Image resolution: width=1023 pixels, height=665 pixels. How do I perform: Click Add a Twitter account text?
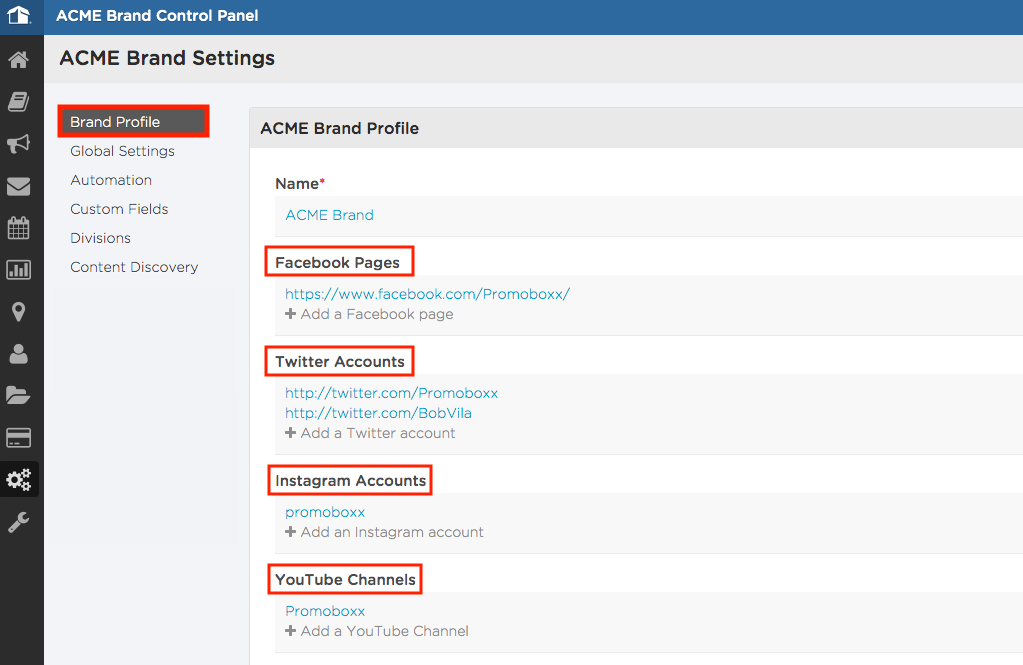pyautogui.click(x=378, y=433)
